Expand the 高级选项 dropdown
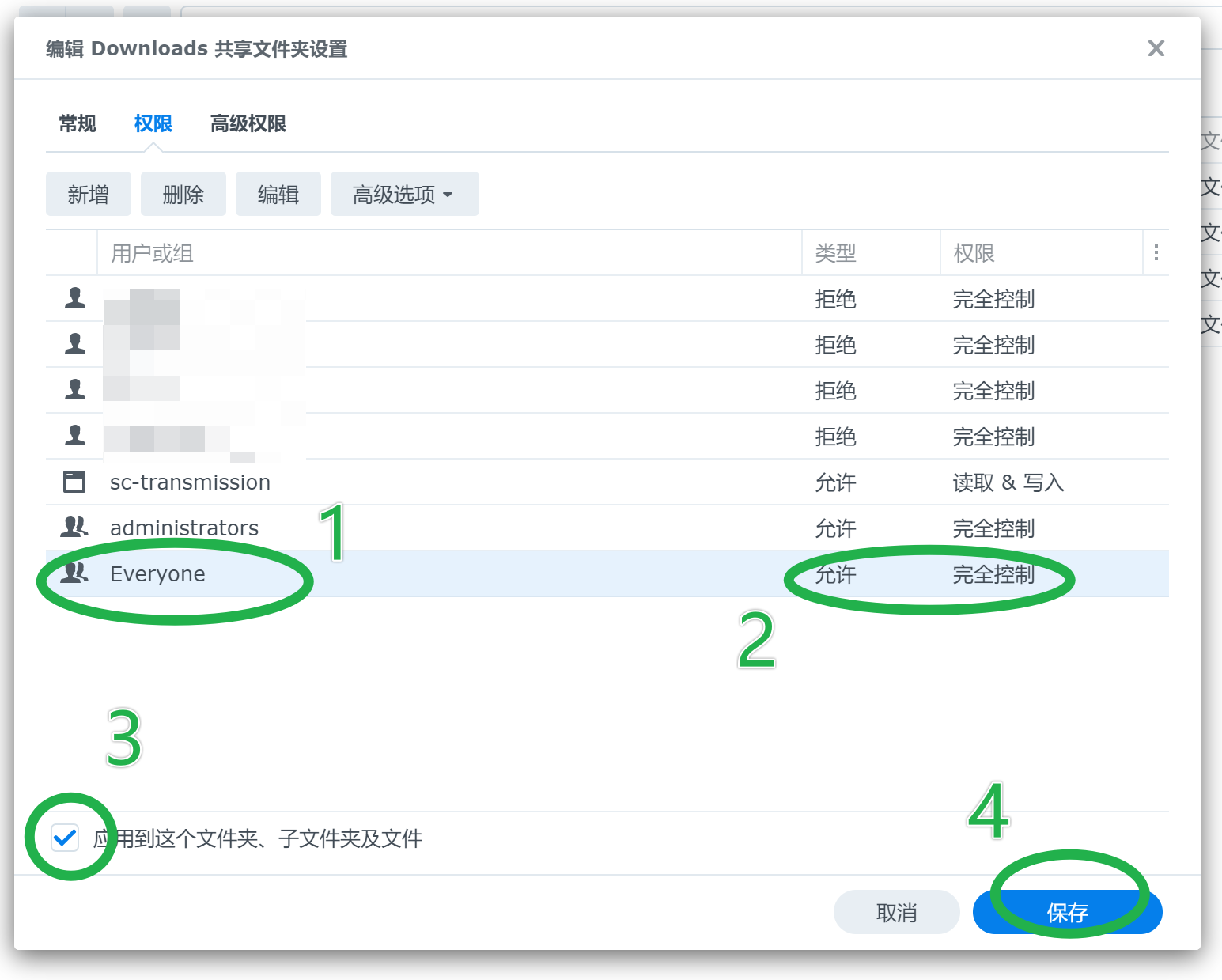Screen dimensions: 1222x980 tap(404, 195)
